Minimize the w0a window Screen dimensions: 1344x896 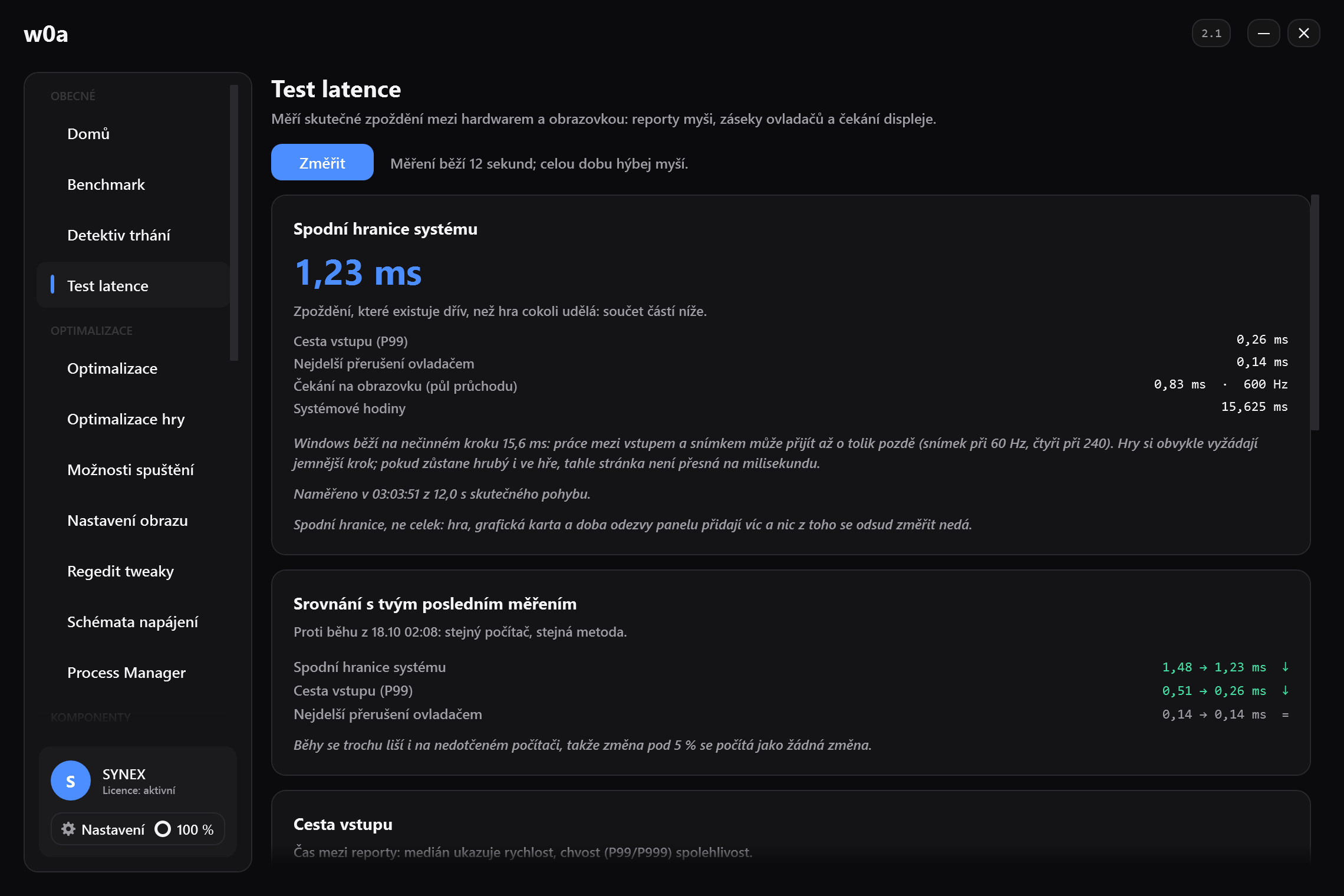(x=1263, y=33)
